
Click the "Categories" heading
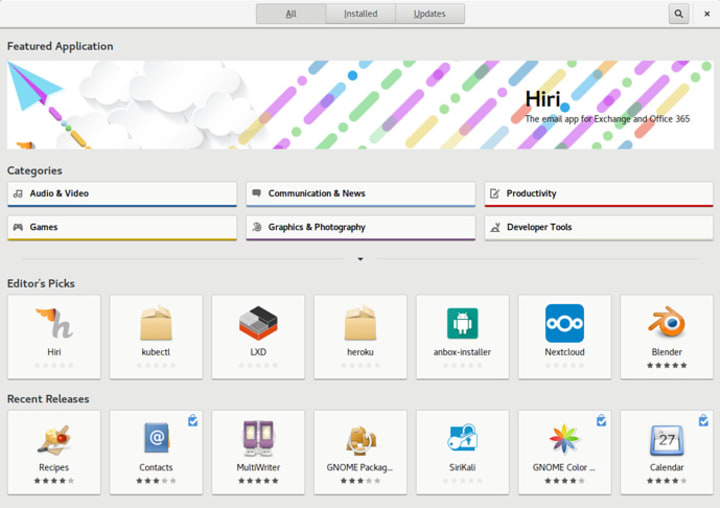(x=34, y=171)
